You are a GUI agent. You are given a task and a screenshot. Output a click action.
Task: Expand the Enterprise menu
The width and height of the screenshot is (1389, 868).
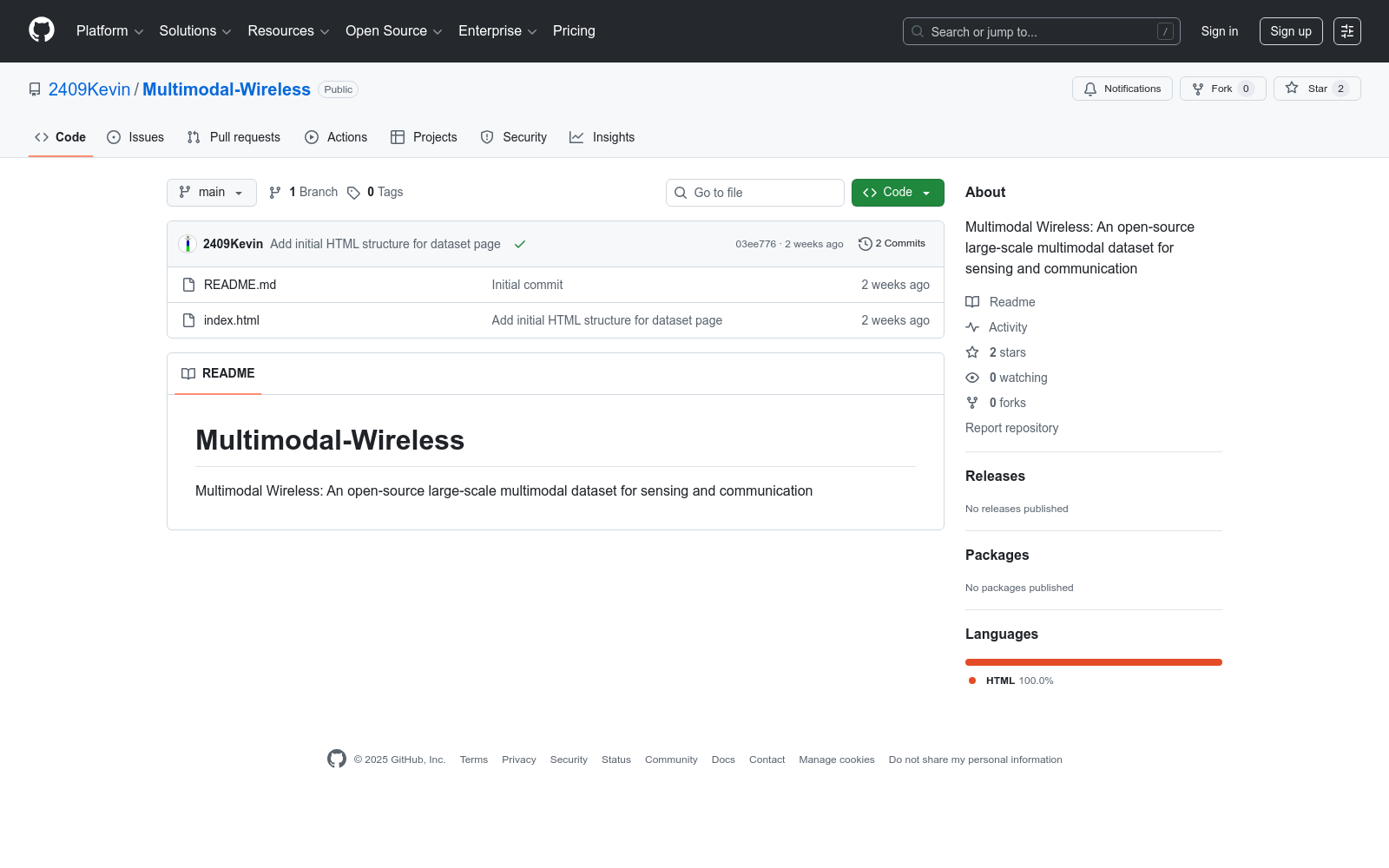tap(497, 31)
